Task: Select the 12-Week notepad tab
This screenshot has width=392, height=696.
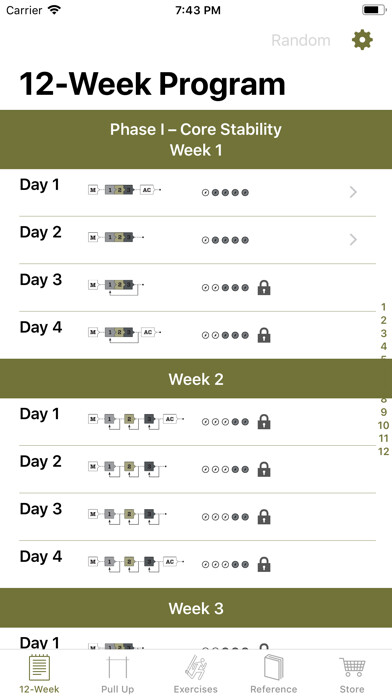Action: click(x=40, y=668)
